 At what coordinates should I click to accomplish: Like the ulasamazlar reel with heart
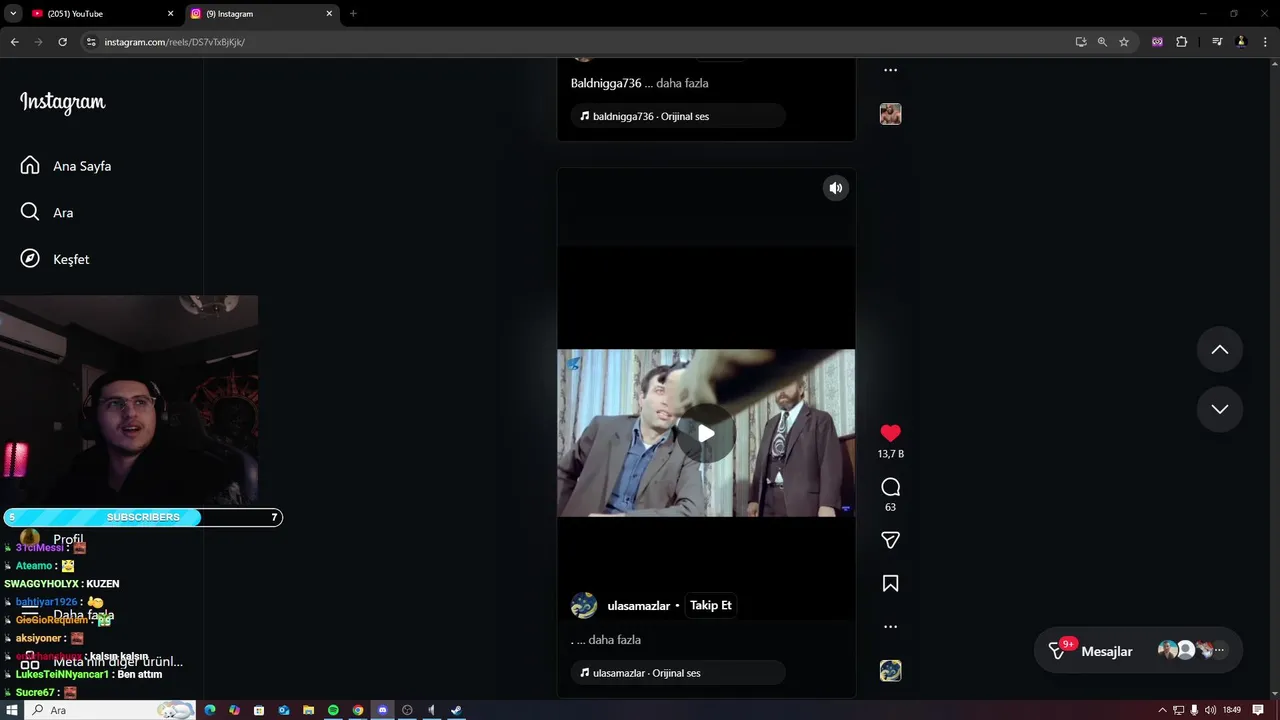click(x=890, y=433)
